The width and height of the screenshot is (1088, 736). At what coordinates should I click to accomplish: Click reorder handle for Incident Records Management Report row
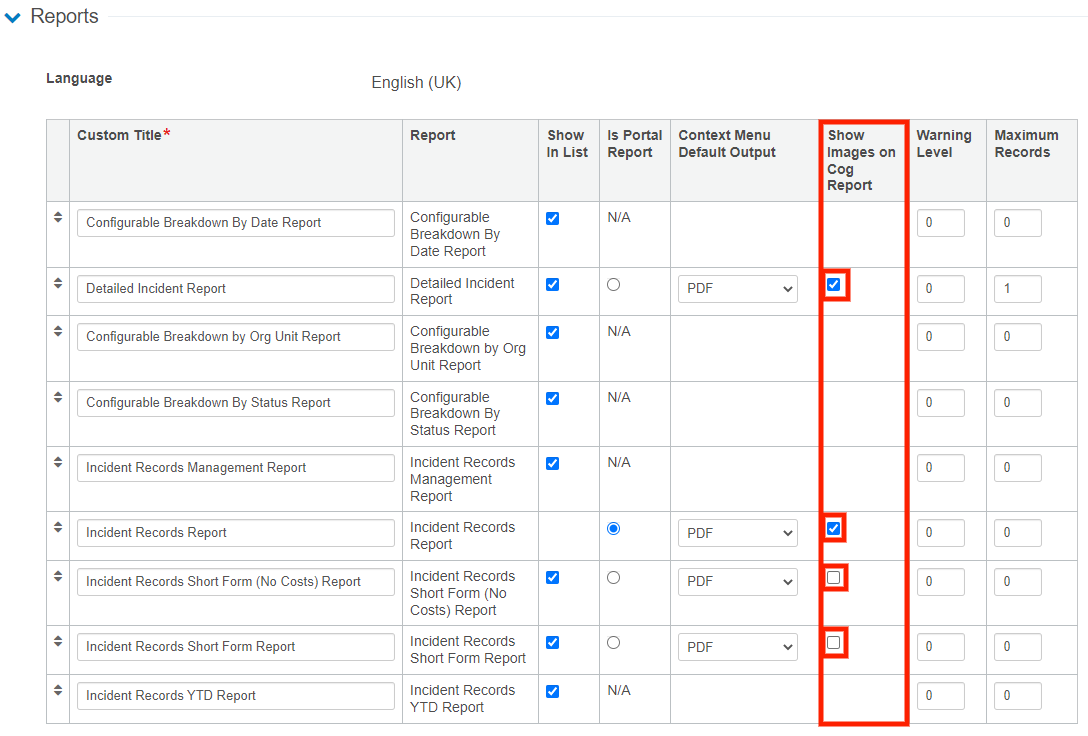point(58,463)
